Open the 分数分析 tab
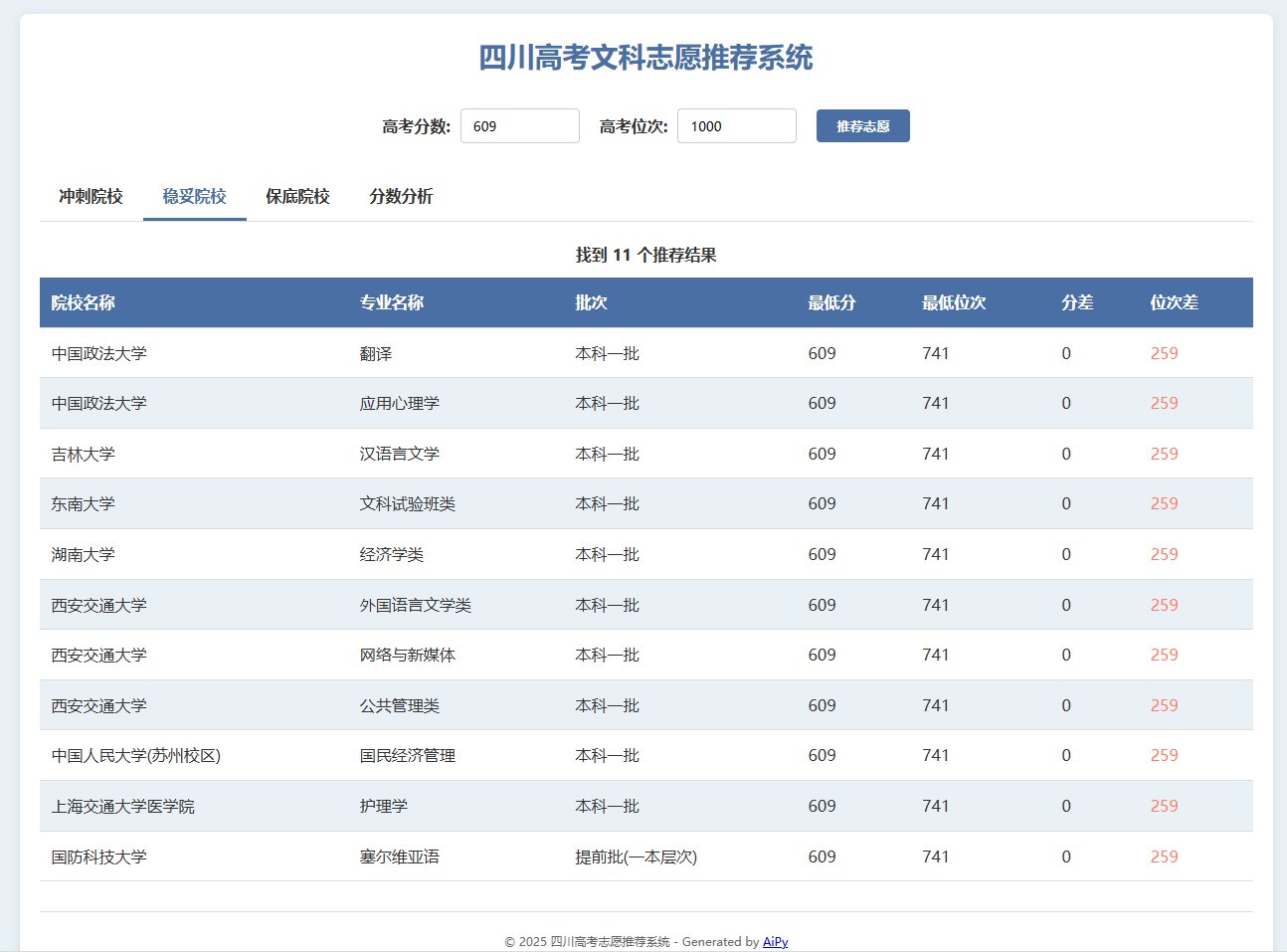 (401, 196)
